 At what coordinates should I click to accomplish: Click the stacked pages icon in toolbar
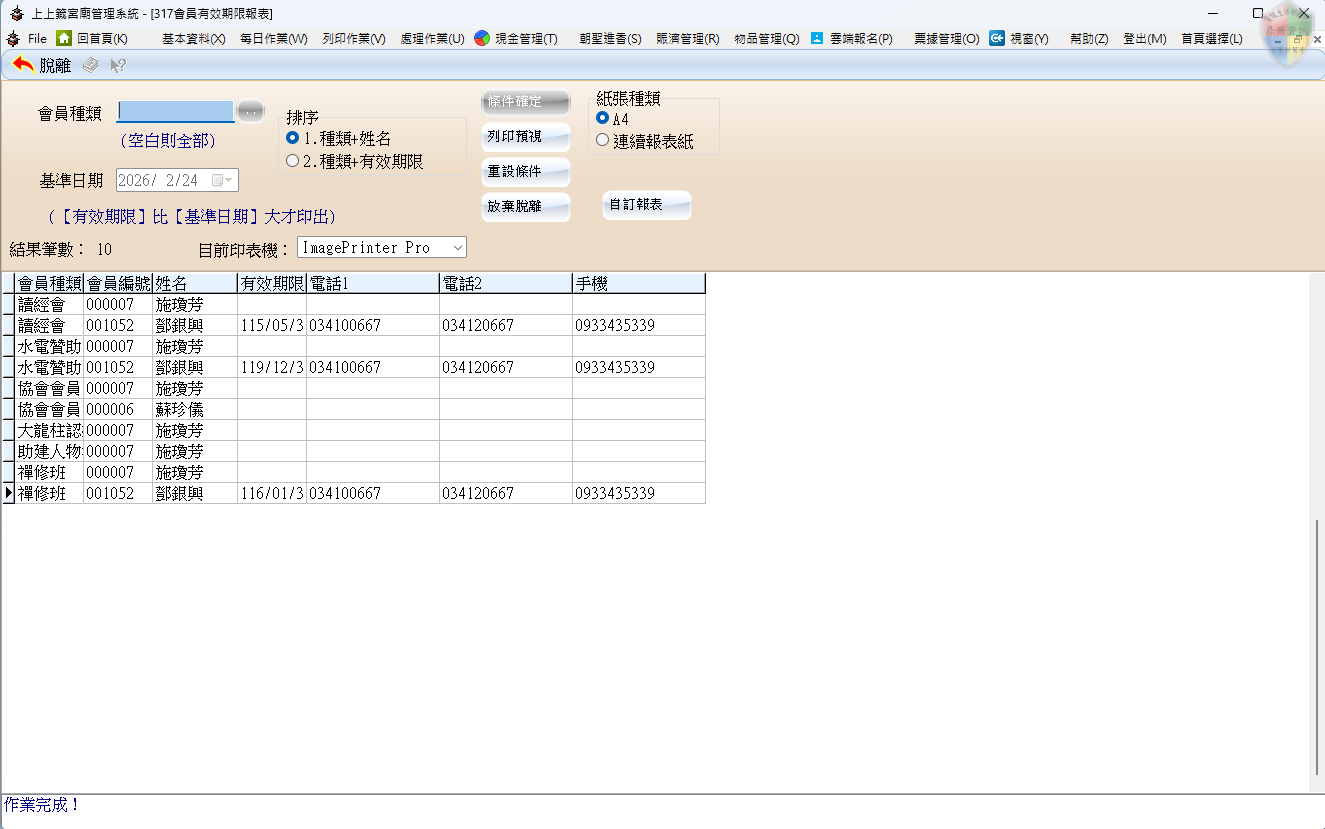click(x=91, y=65)
